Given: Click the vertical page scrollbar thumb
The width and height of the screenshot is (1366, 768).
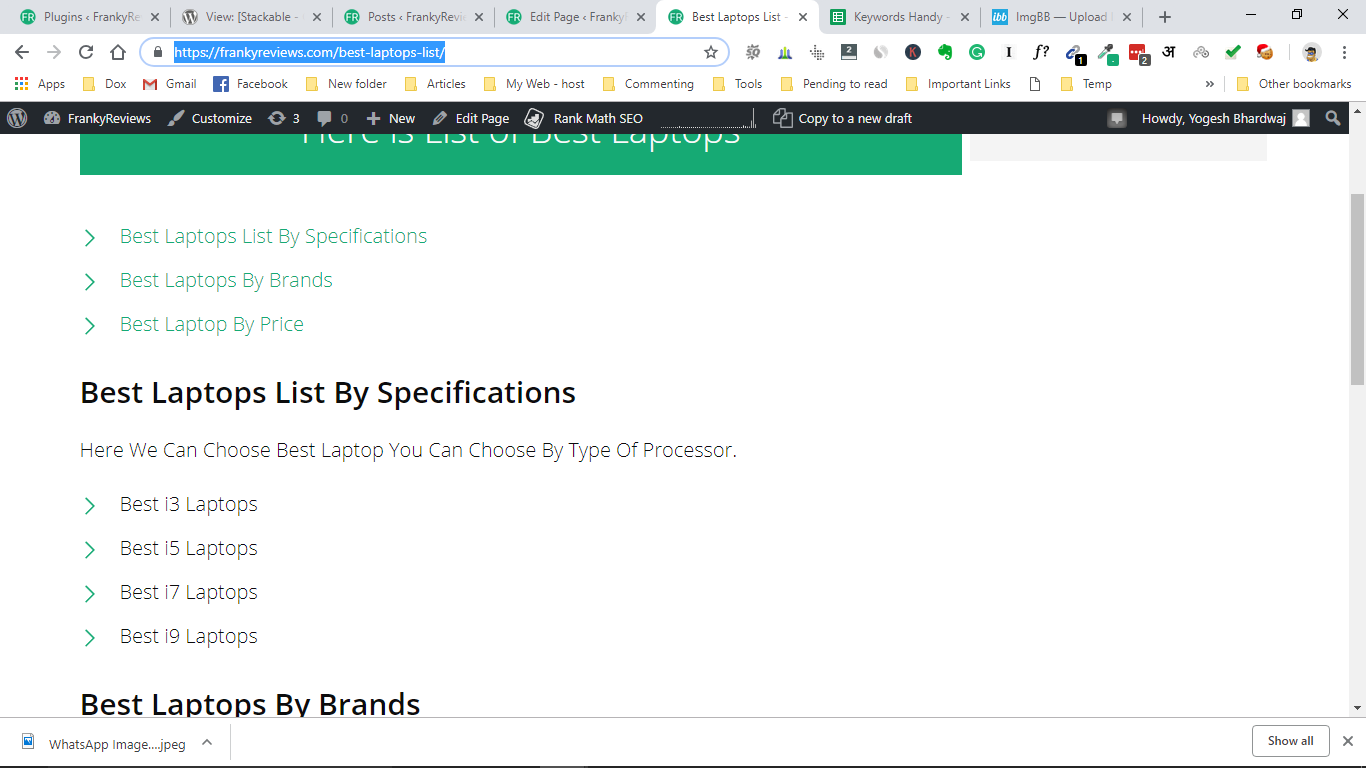Looking at the screenshot, I should tap(1357, 290).
